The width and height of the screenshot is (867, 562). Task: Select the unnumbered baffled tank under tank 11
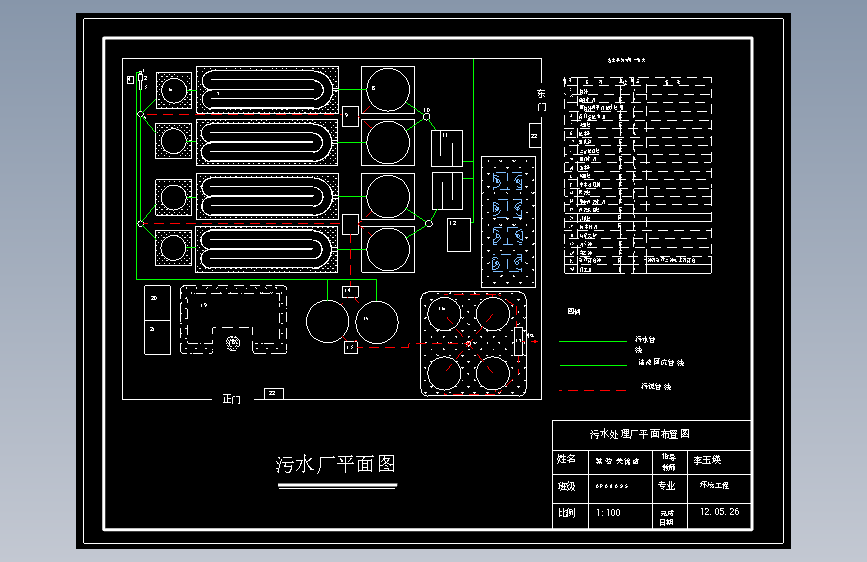point(447,191)
